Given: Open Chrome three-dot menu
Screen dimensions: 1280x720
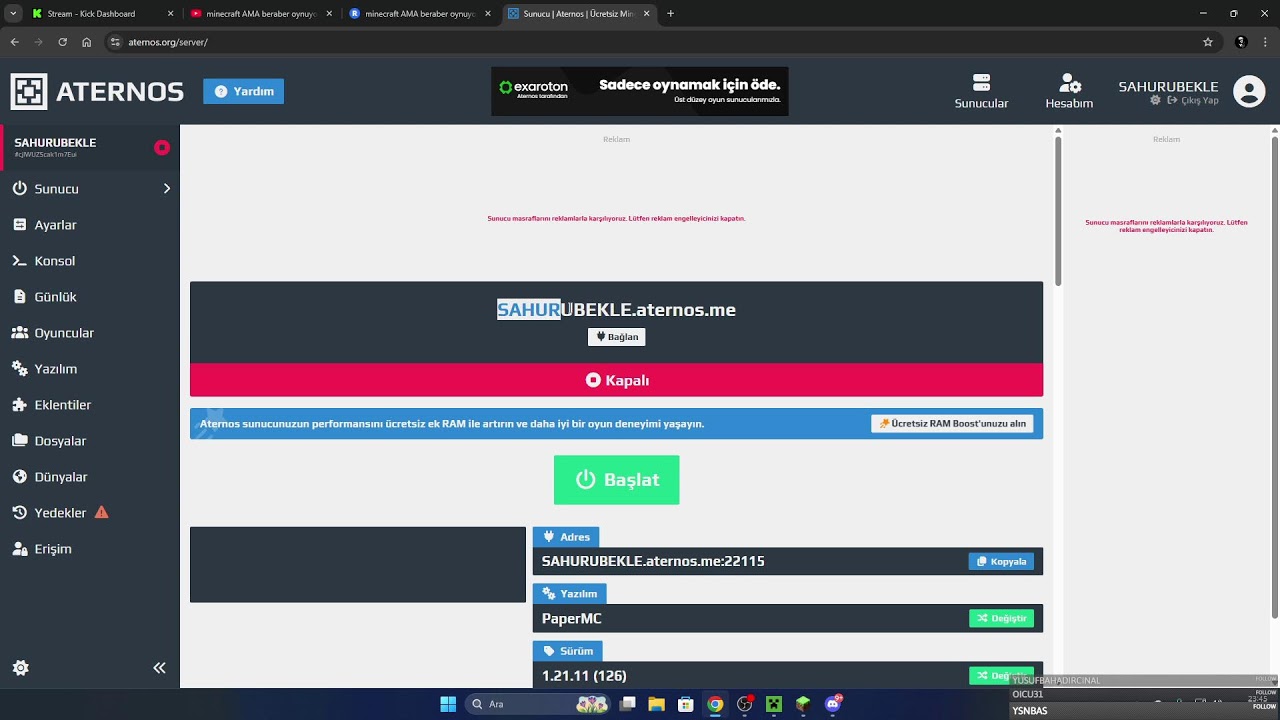Looking at the screenshot, I should tap(1266, 42).
